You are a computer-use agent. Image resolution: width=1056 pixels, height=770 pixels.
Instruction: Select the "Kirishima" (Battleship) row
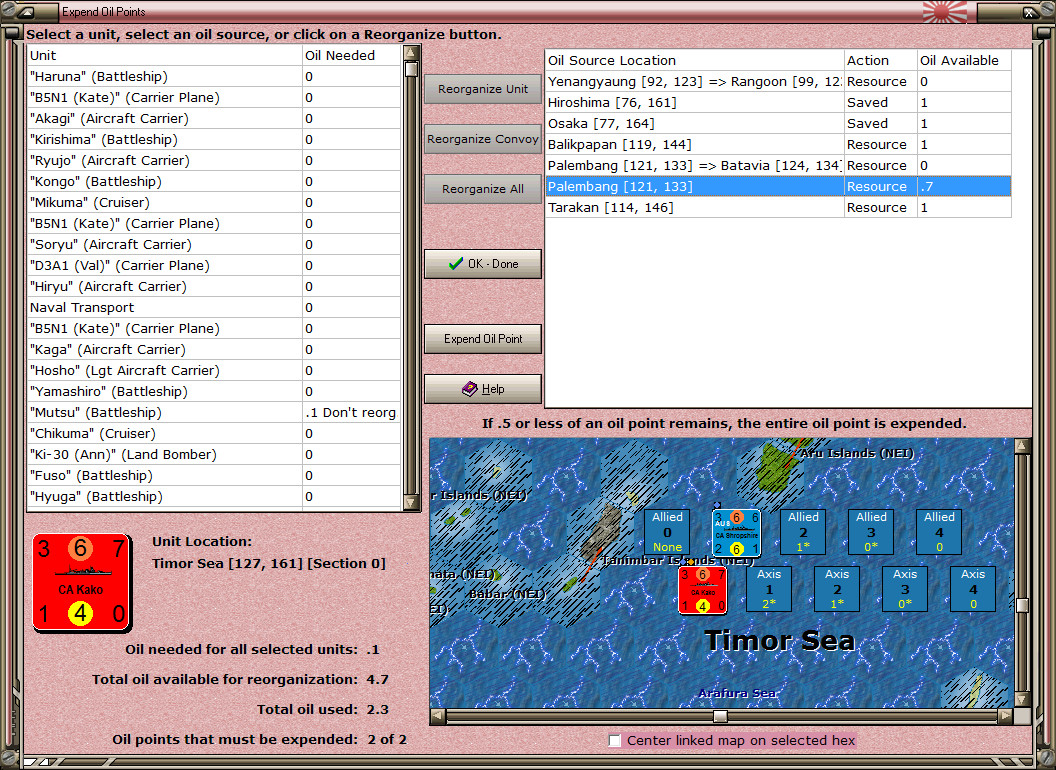[214, 139]
